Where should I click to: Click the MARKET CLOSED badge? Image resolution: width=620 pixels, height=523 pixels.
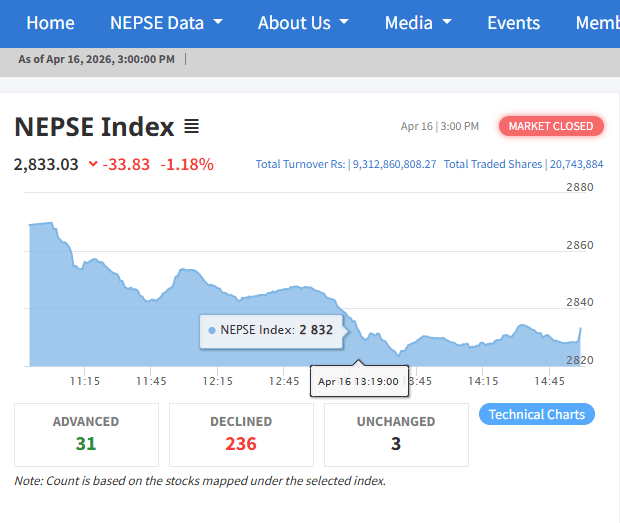[x=551, y=126]
